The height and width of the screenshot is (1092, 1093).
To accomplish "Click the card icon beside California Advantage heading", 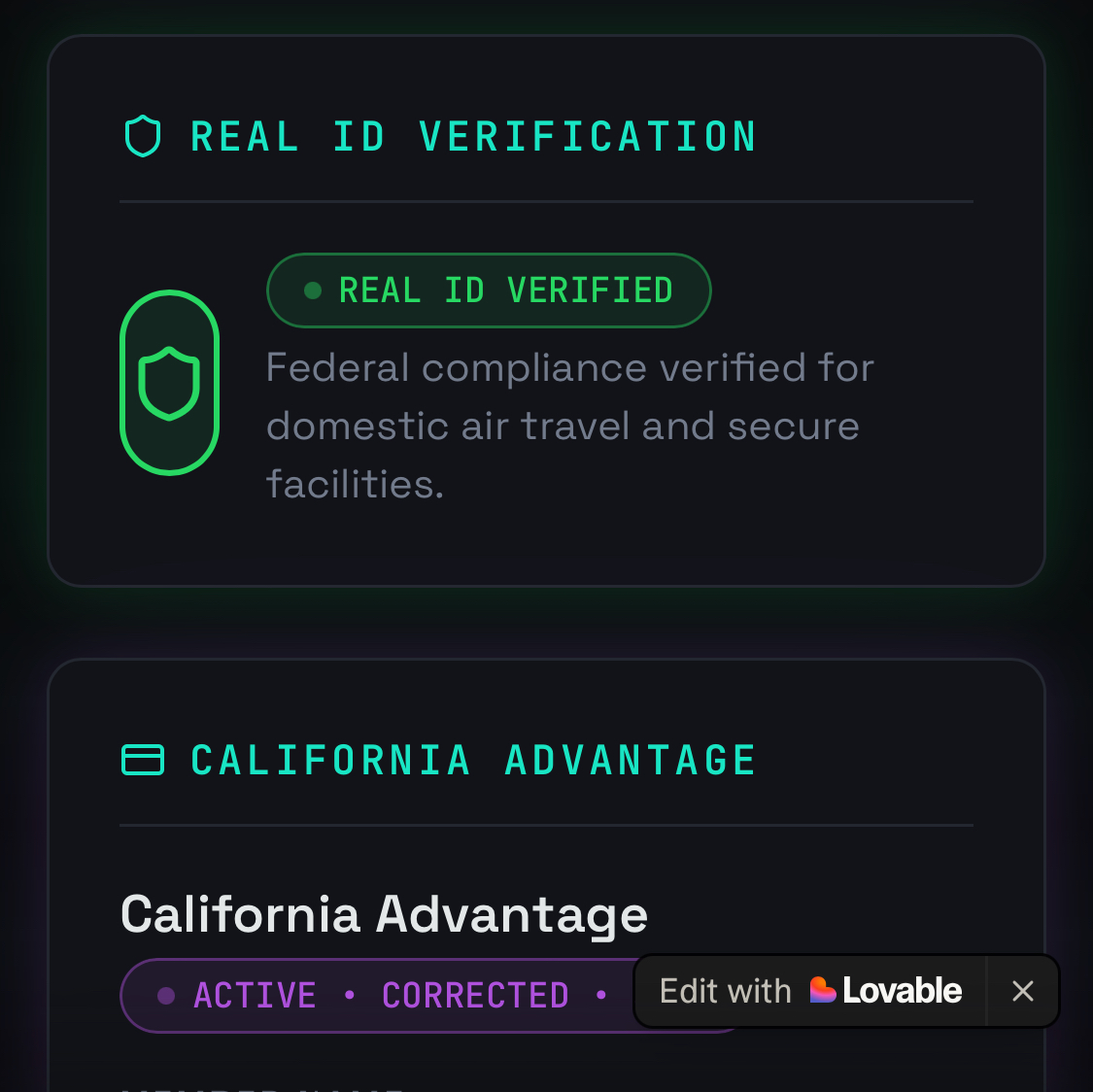I will pyautogui.click(x=143, y=760).
